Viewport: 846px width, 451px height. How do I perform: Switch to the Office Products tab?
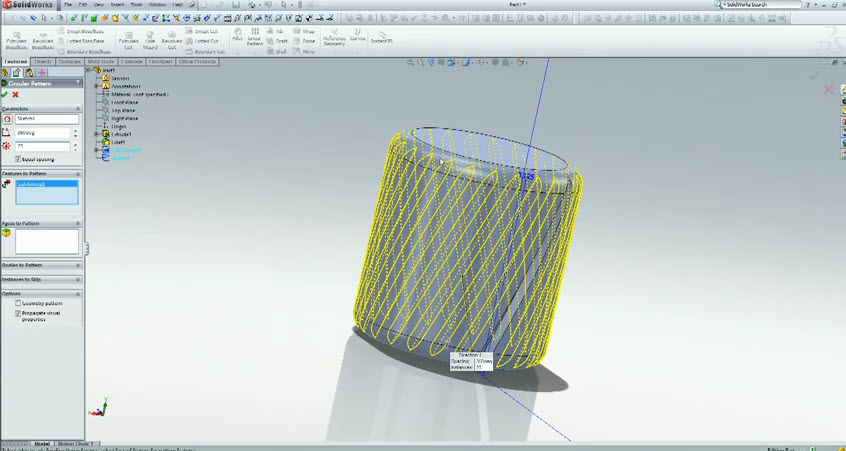pos(197,62)
